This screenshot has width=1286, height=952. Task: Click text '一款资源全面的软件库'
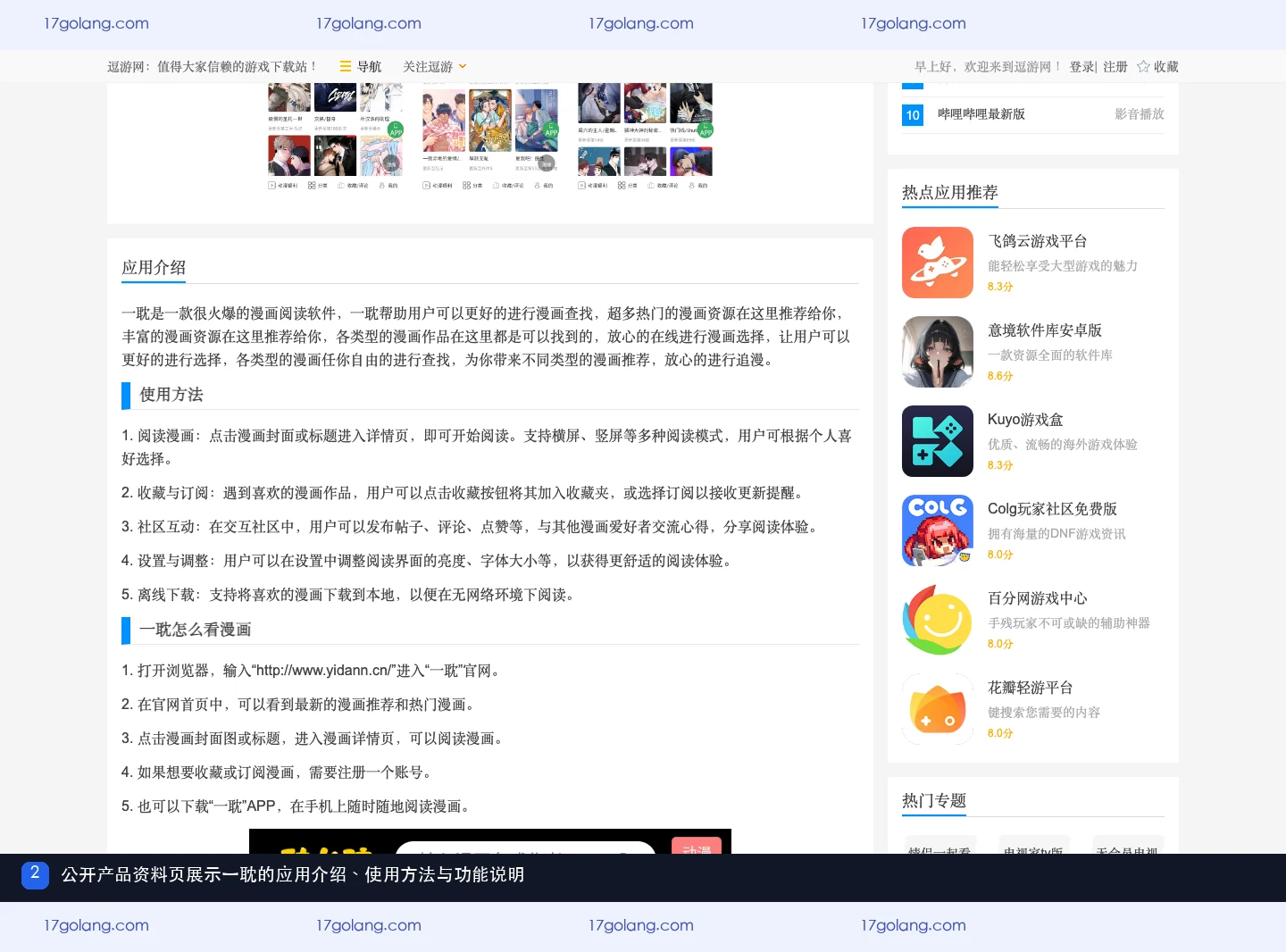(1050, 355)
